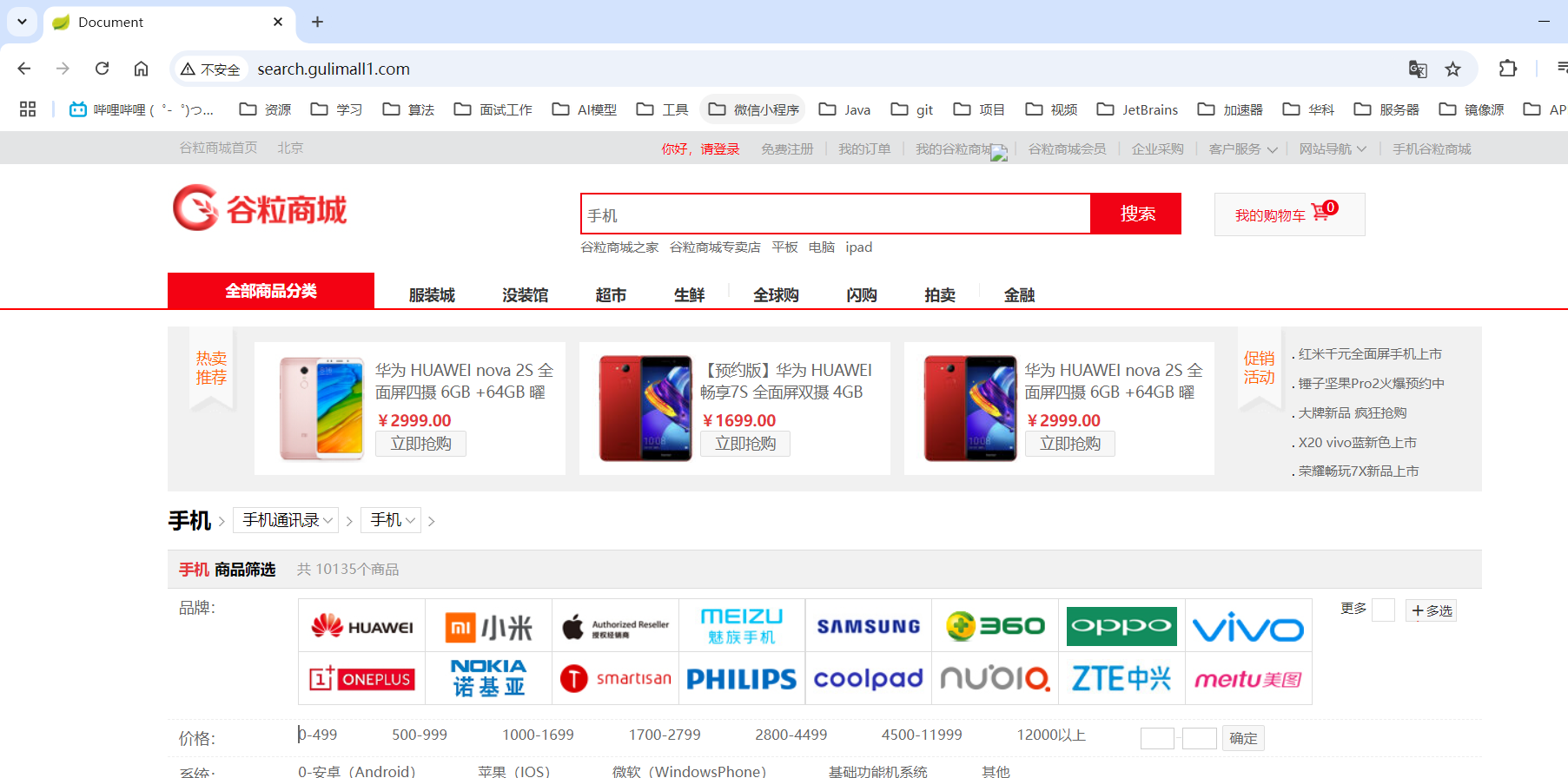Click 确定 price range button
Viewport: 1568px width, 778px height.
[x=1243, y=738]
